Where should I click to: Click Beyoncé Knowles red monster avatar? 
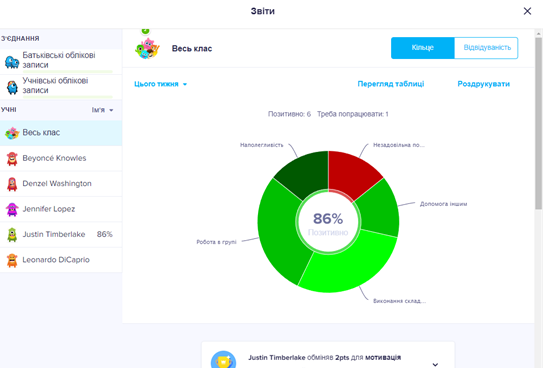tap(12, 159)
